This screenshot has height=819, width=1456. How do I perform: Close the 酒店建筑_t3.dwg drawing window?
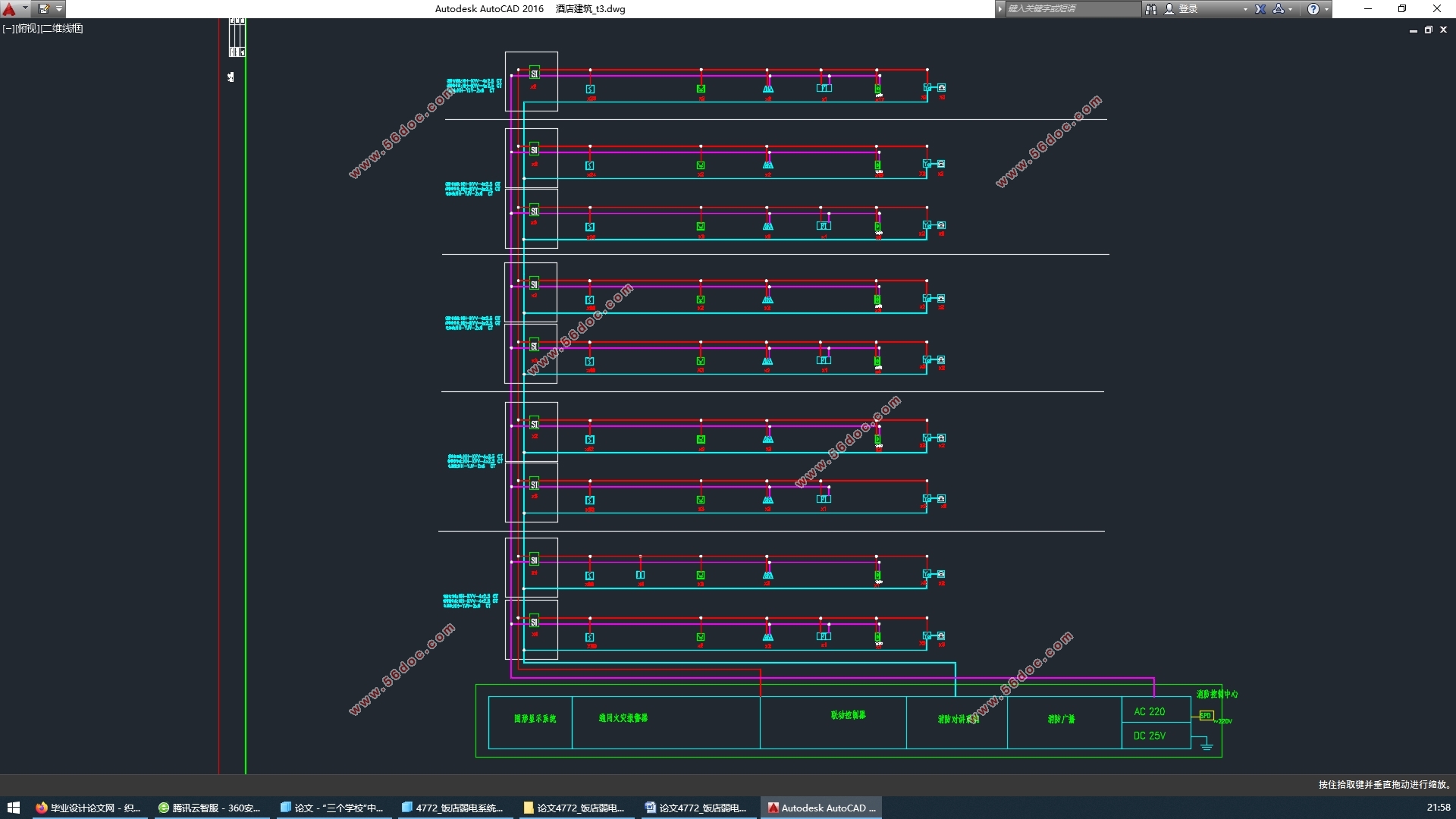coord(1443,30)
